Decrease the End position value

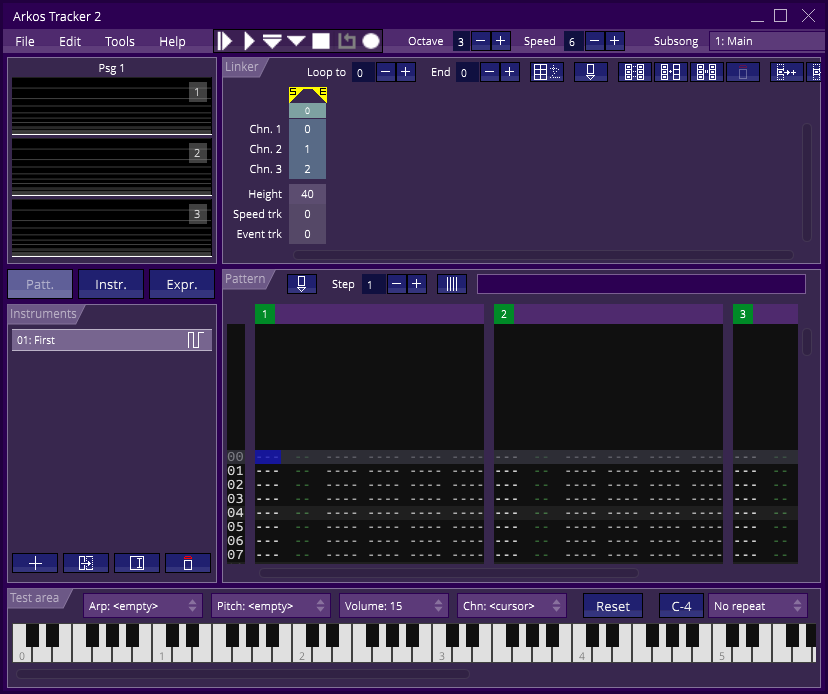pos(490,72)
